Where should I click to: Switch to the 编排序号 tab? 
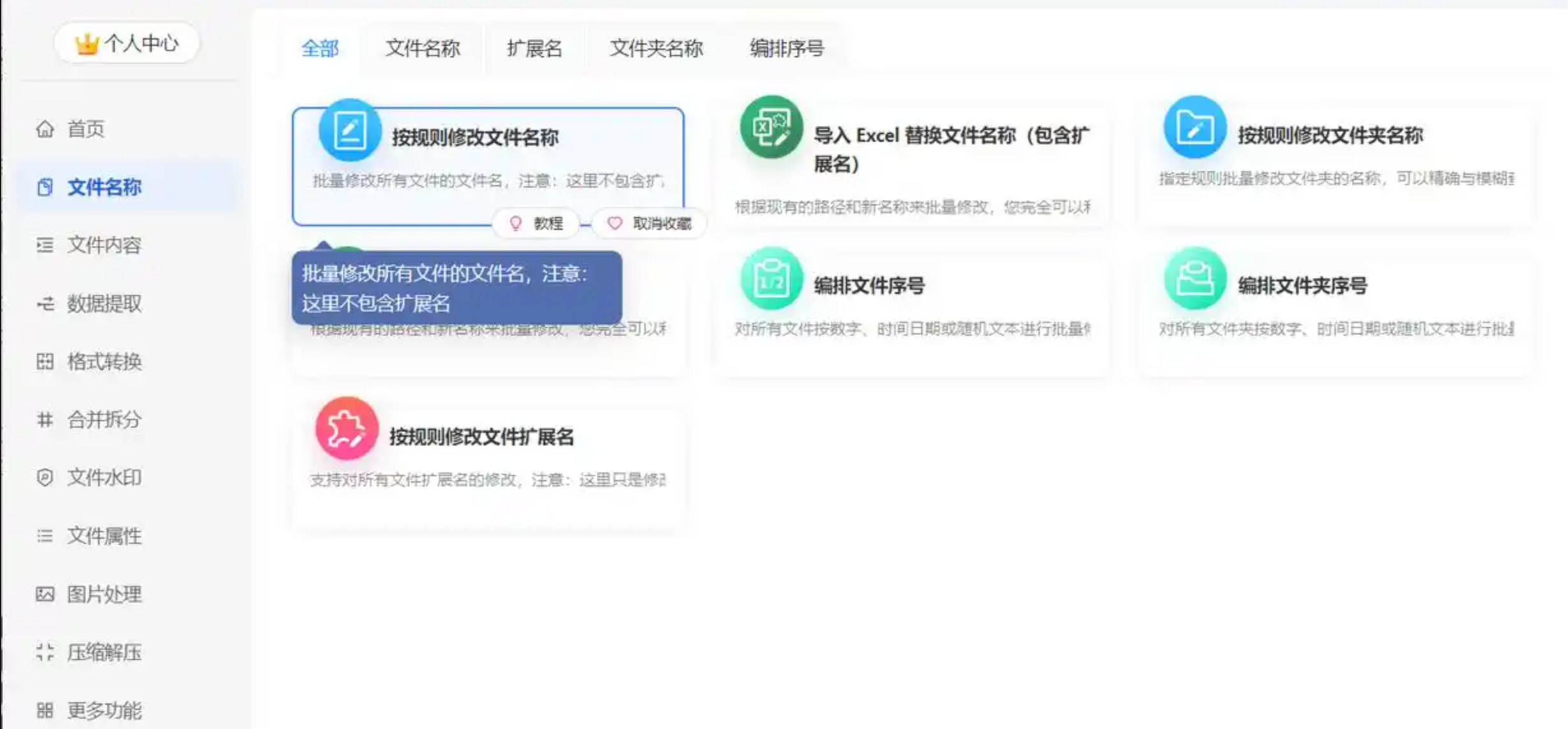coord(787,49)
